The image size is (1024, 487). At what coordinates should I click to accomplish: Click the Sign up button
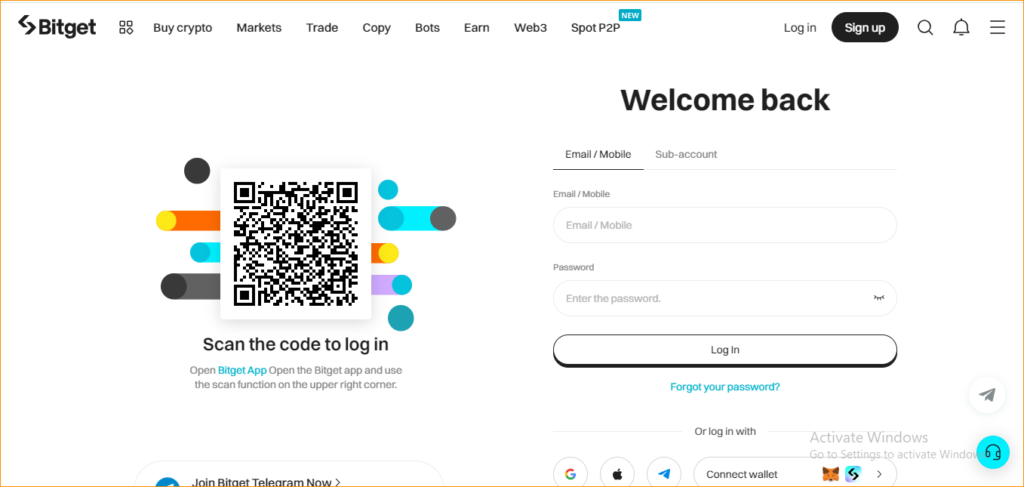coord(865,27)
